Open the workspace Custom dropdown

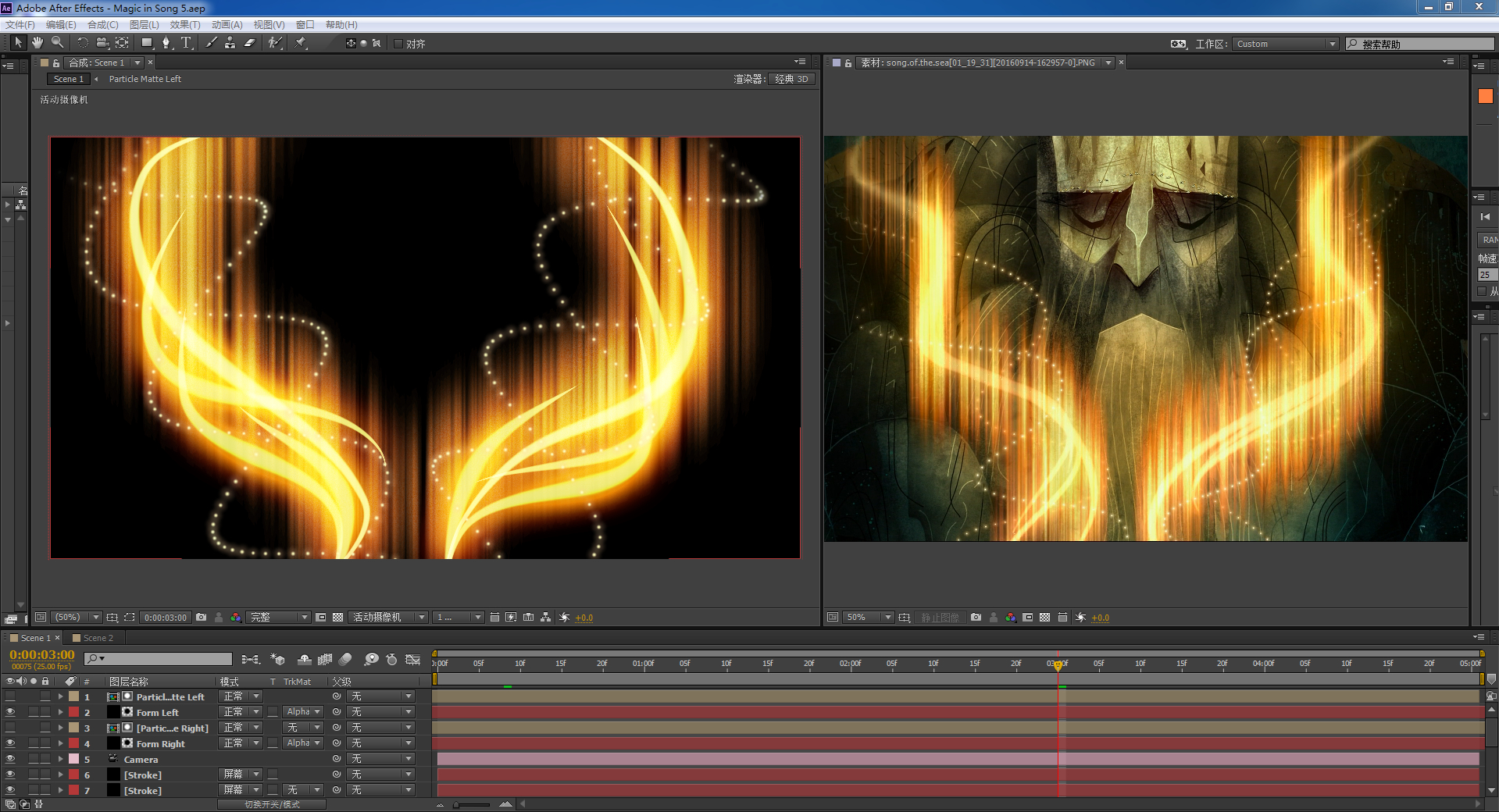[x=1286, y=44]
